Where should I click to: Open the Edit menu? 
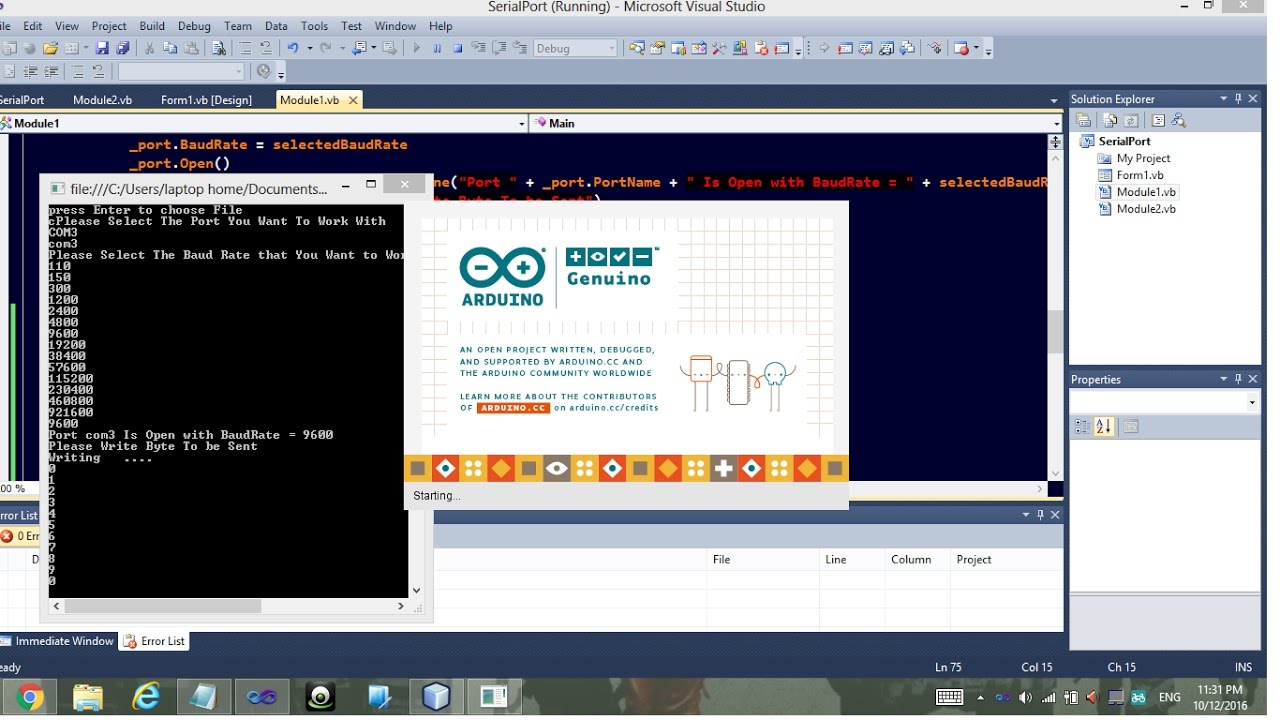tap(33, 26)
